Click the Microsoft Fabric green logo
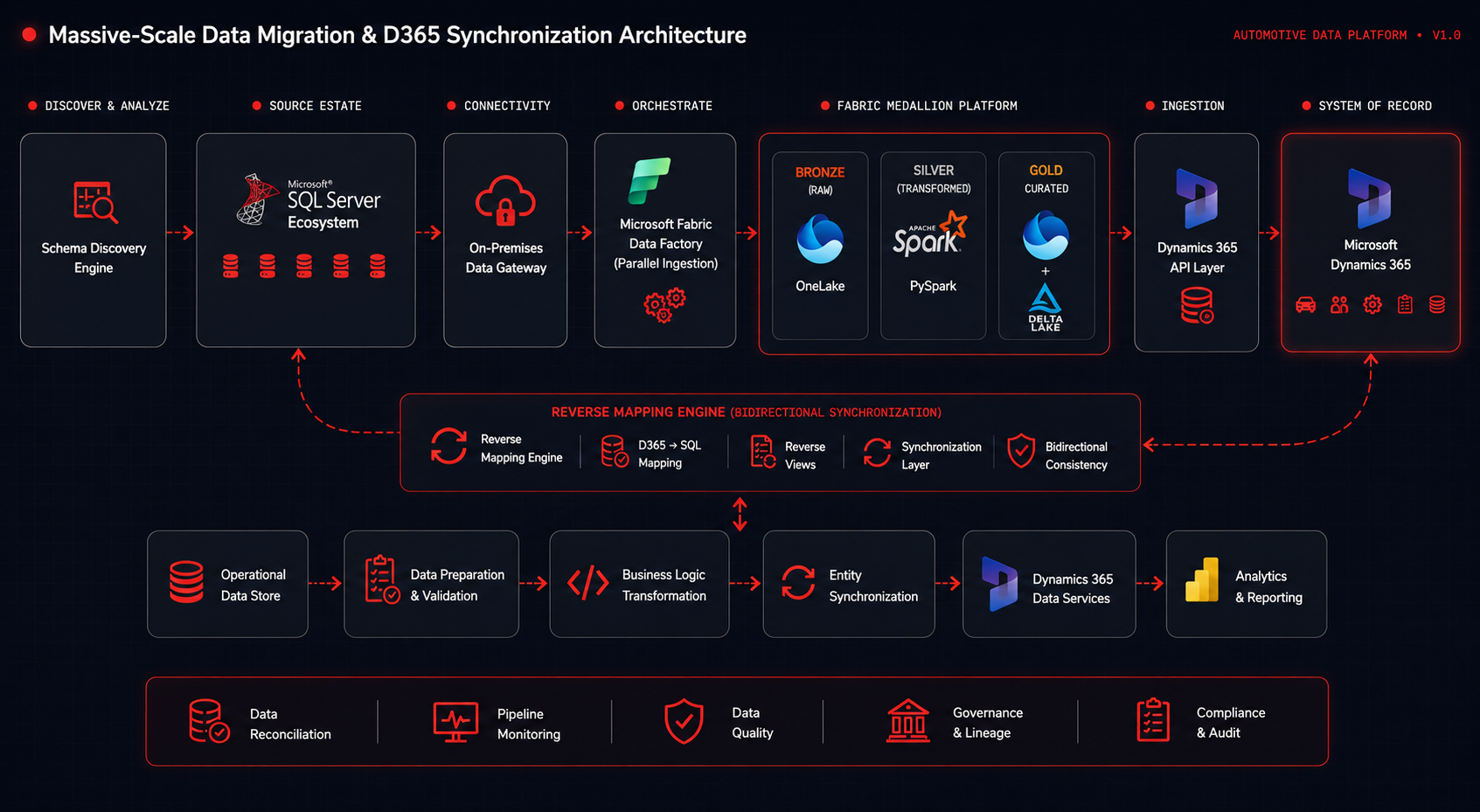Image resolution: width=1480 pixels, height=812 pixels. coord(650,180)
